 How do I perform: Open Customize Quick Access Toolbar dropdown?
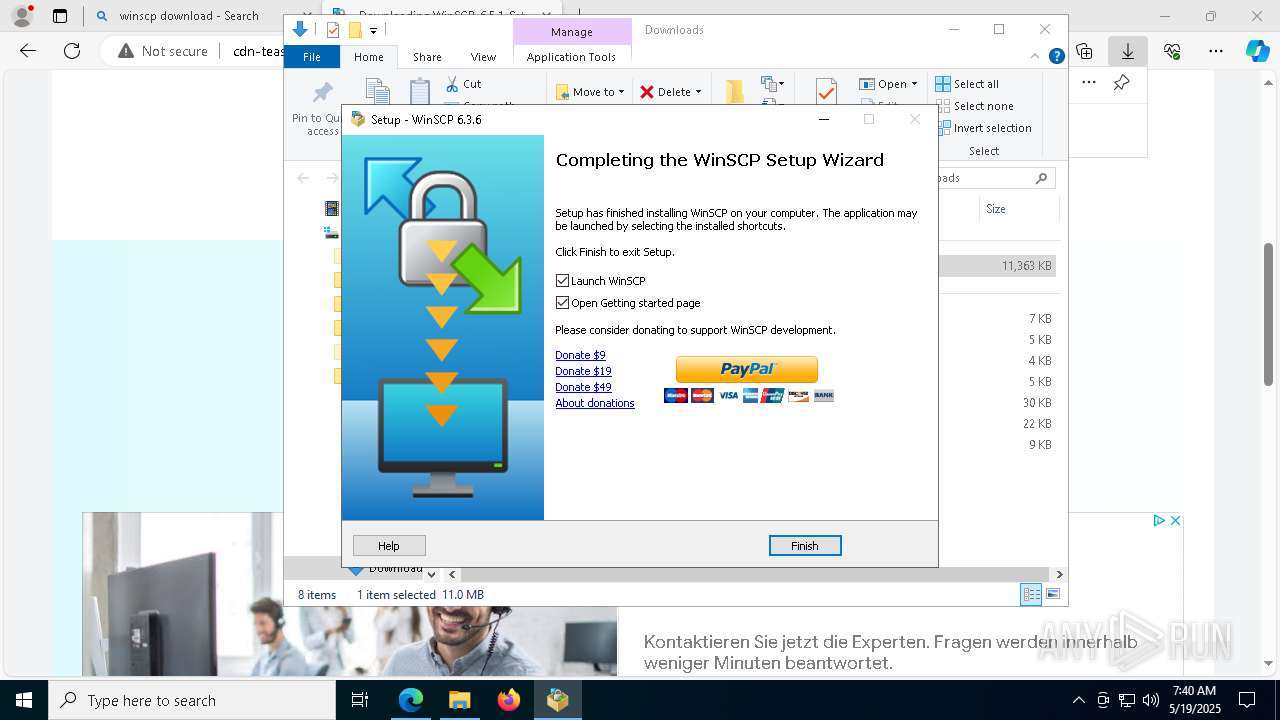pos(373,31)
